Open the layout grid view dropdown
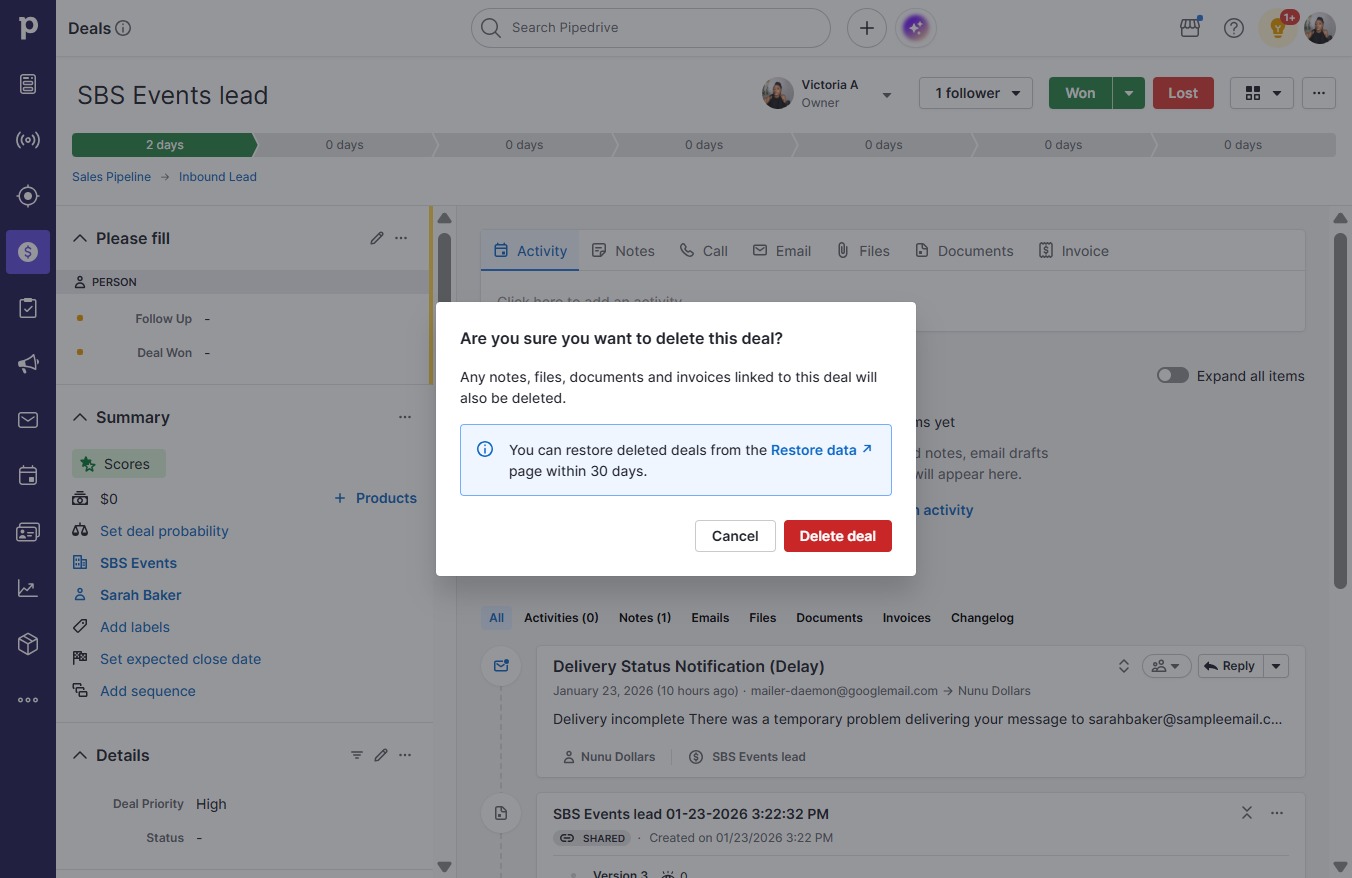This screenshot has height=878, width=1352. tap(1262, 93)
